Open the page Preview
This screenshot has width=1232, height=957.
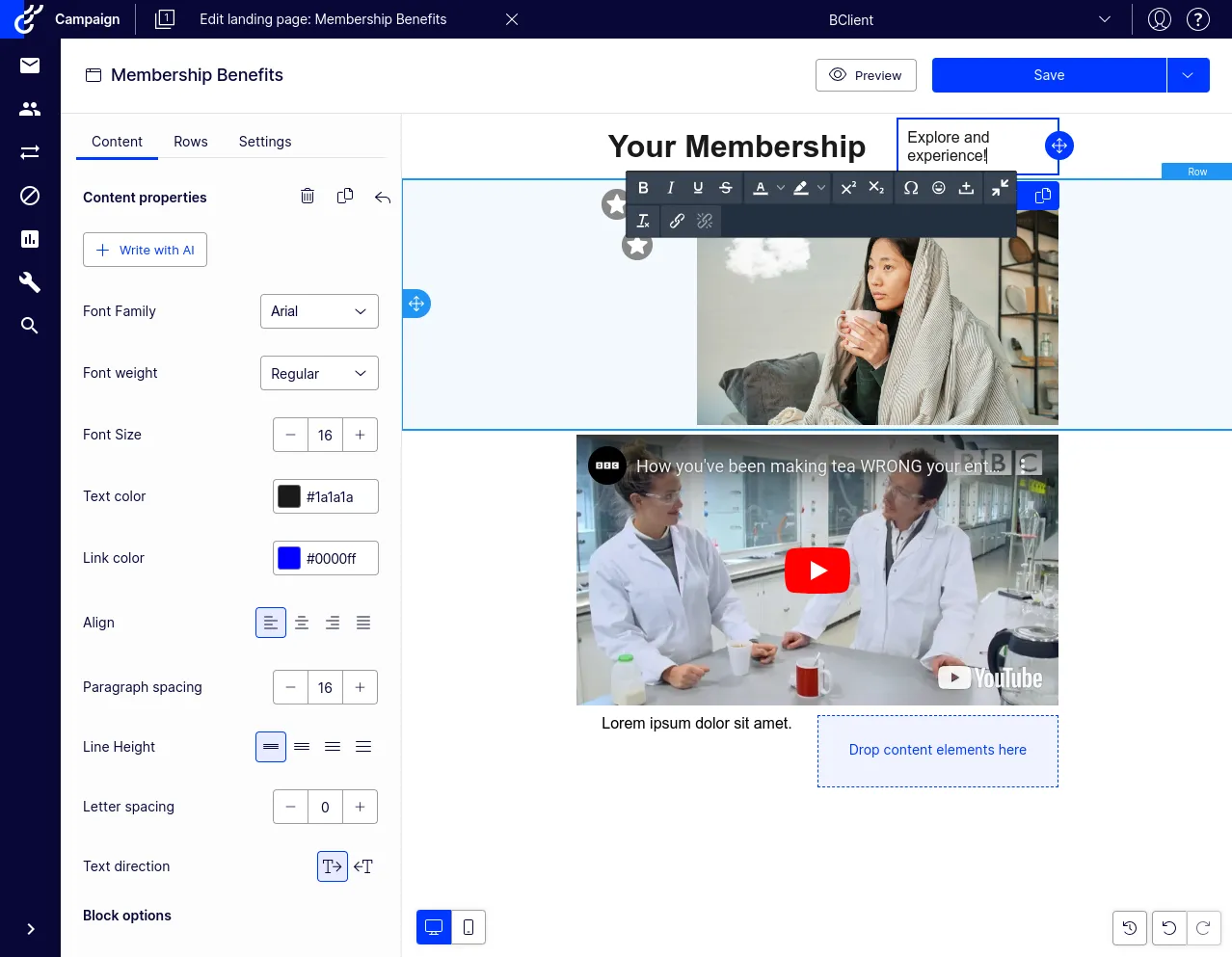point(866,75)
